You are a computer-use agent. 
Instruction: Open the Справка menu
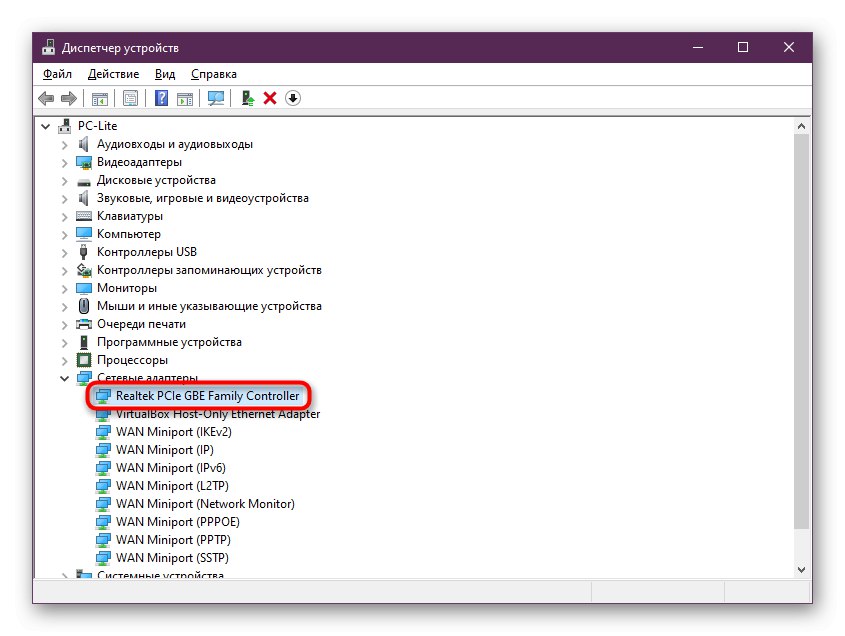[x=213, y=74]
